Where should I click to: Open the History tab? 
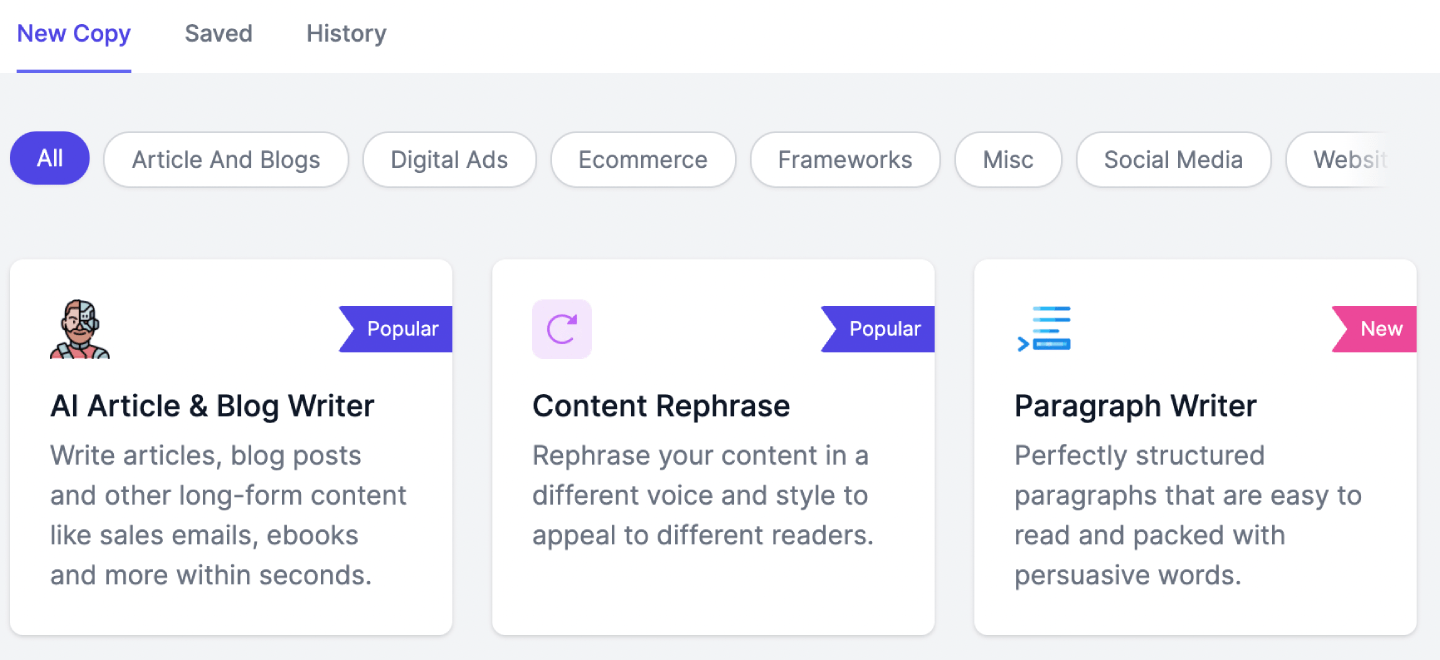click(x=346, y=34)
